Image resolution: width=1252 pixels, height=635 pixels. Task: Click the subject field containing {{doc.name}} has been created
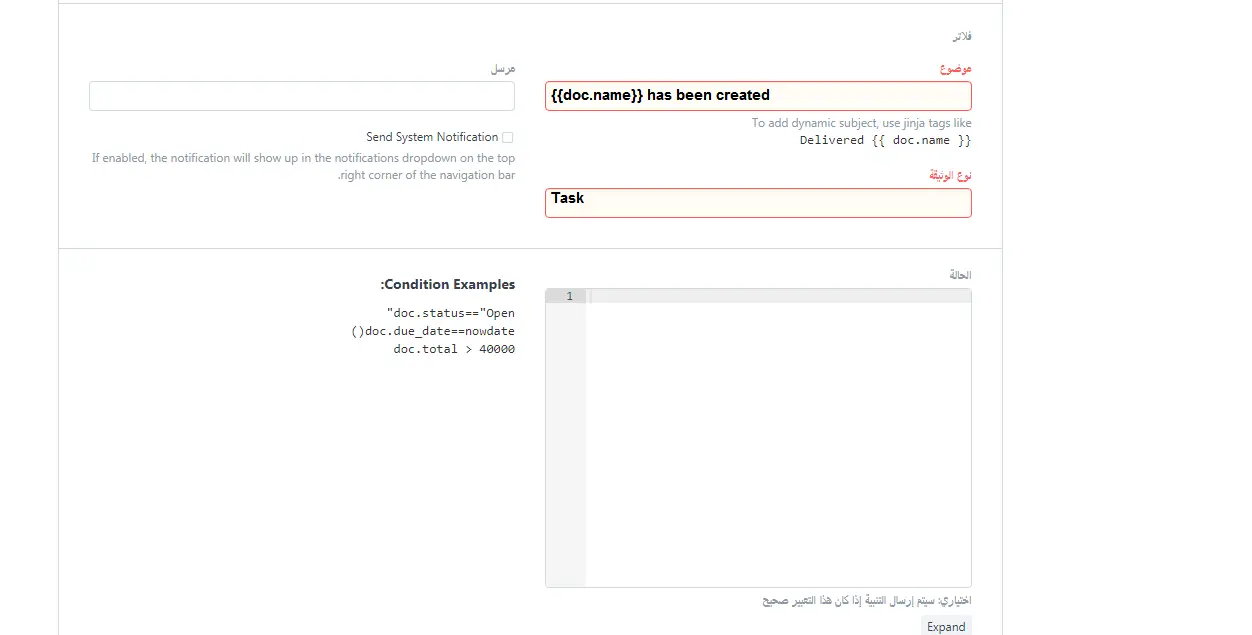(758, 96)
